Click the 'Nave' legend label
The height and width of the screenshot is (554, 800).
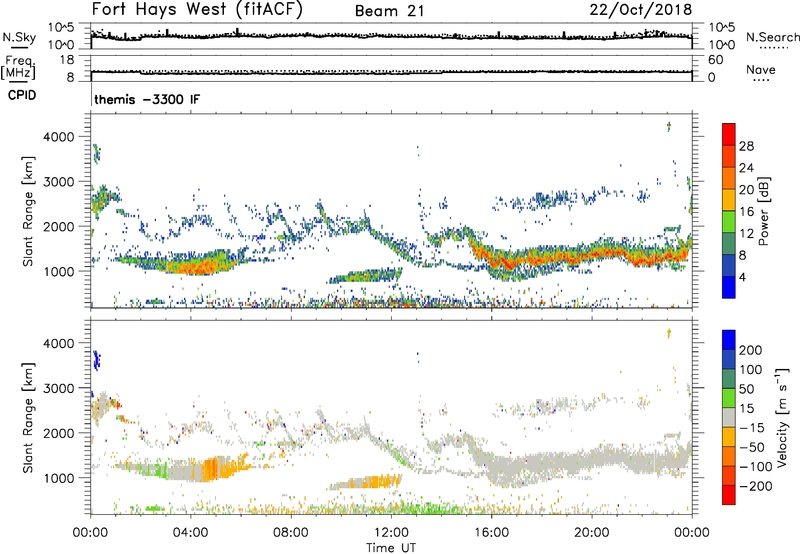click(x=761, y=69)
